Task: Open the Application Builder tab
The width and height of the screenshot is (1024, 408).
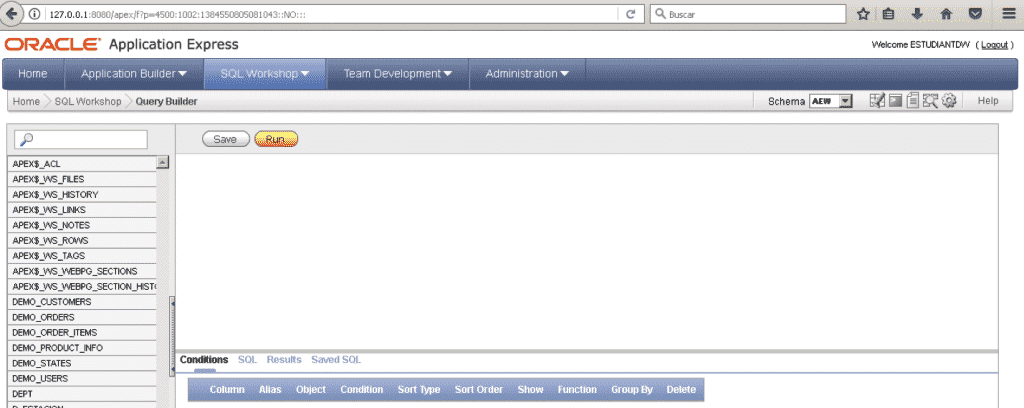Action: [134, 74]
